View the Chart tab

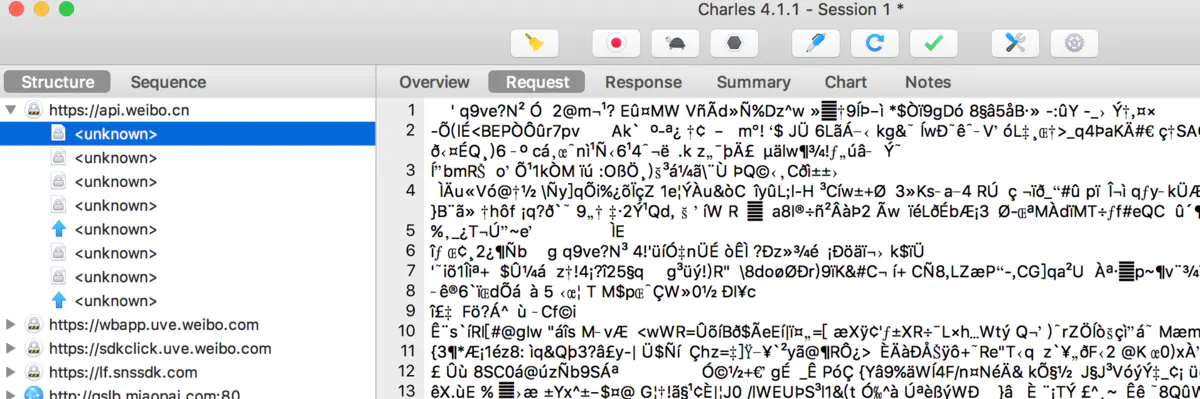[846, 82]
